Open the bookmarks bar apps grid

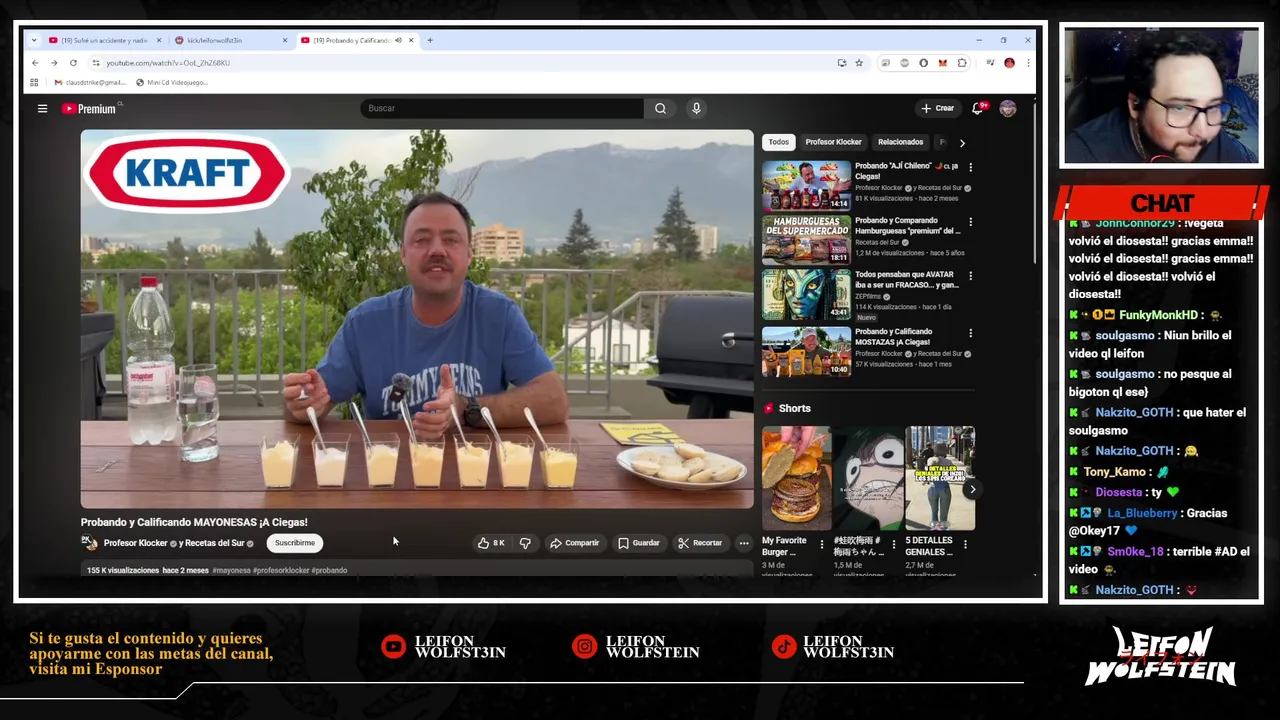34,82
